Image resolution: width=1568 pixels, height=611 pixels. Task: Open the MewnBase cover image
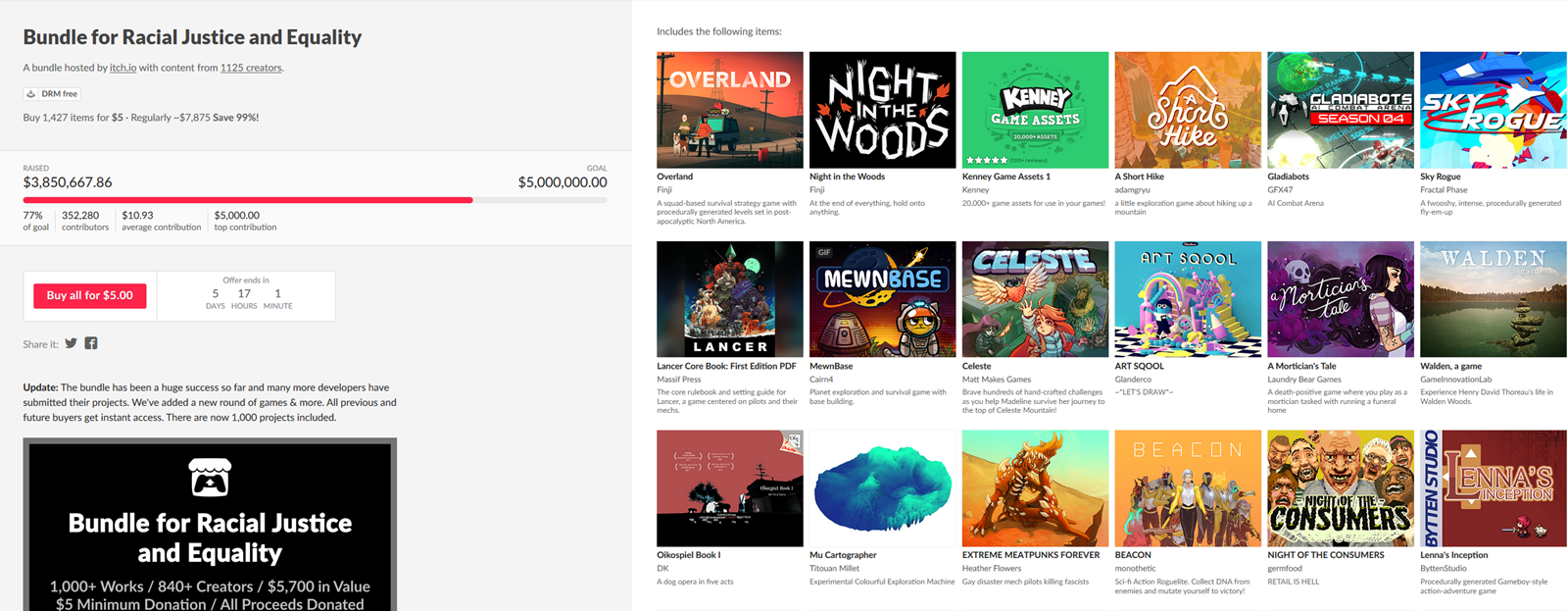pos(883,299)
